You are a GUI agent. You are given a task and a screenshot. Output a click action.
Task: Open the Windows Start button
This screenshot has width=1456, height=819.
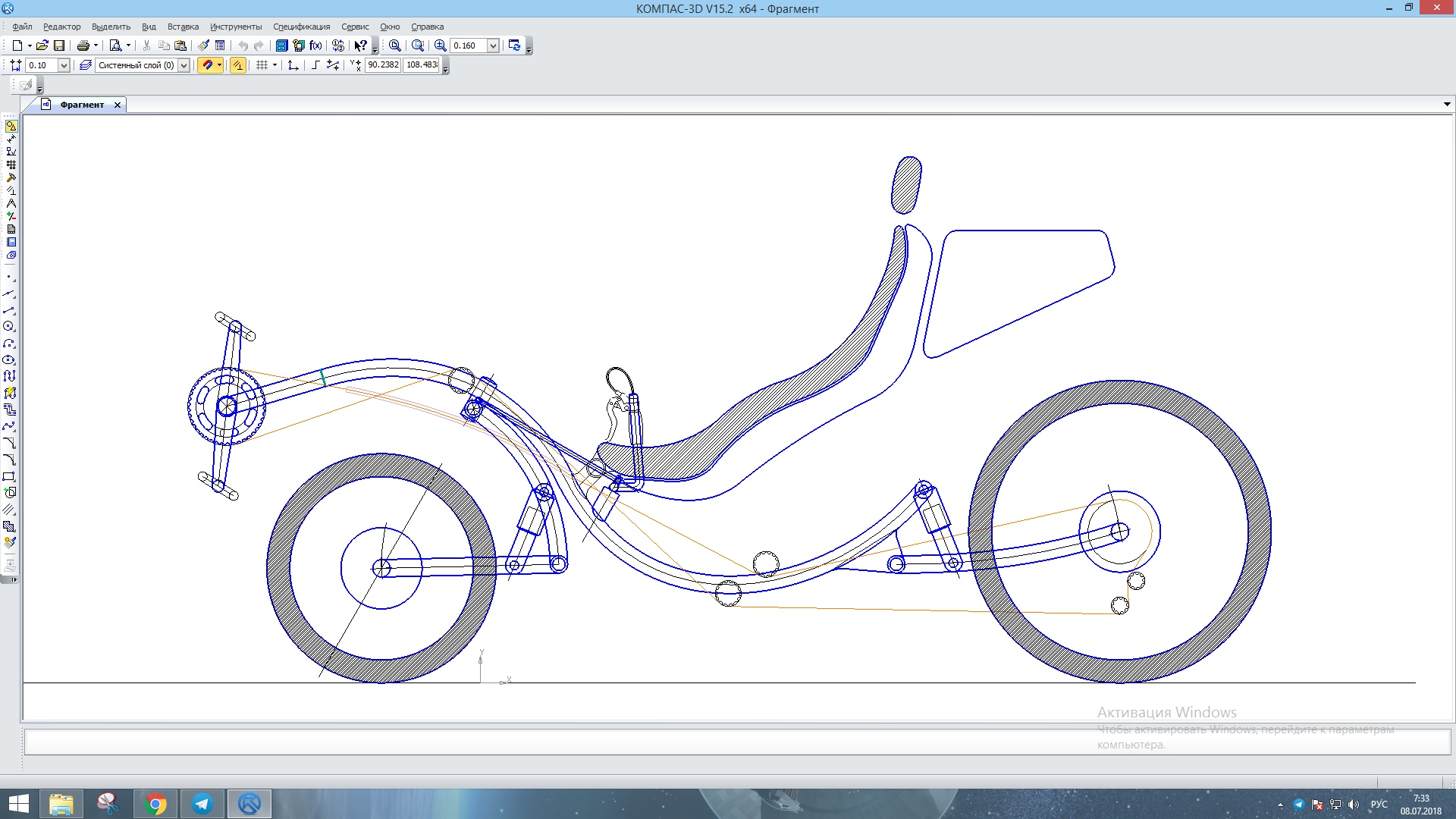[x=18, y=804]
